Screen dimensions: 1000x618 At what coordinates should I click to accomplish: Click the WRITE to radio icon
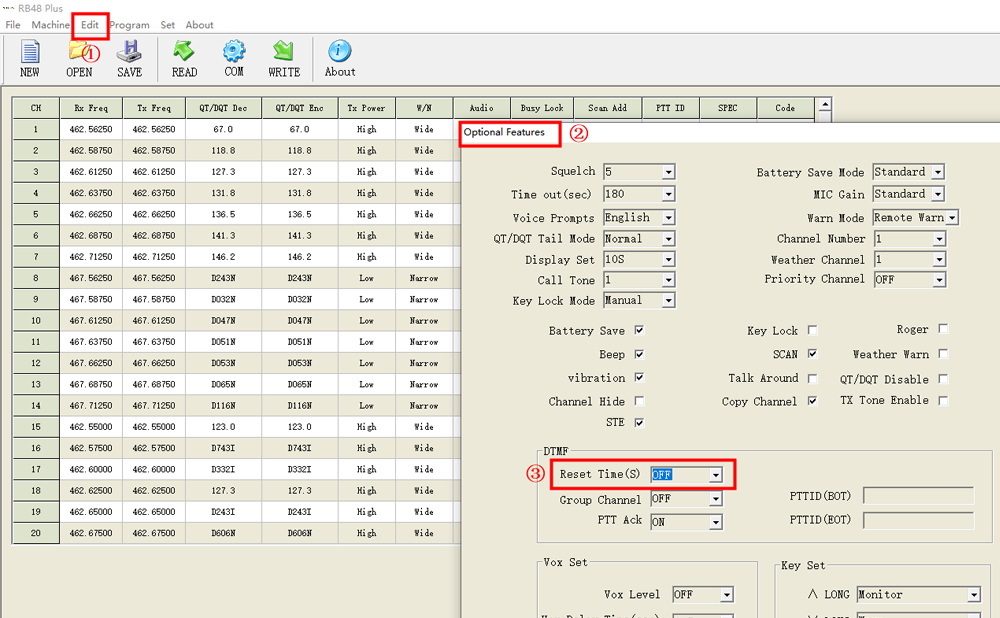pyautogui.click(x=284, y=52)
